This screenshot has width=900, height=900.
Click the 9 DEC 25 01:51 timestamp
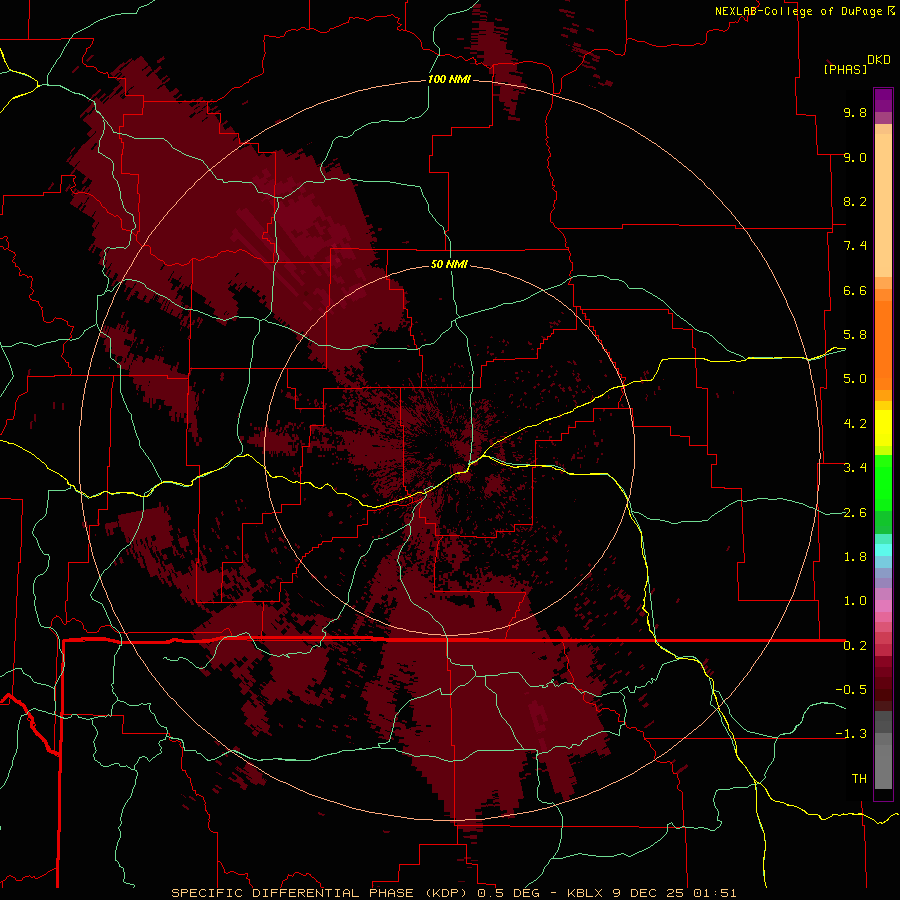[x=675, y=893]
